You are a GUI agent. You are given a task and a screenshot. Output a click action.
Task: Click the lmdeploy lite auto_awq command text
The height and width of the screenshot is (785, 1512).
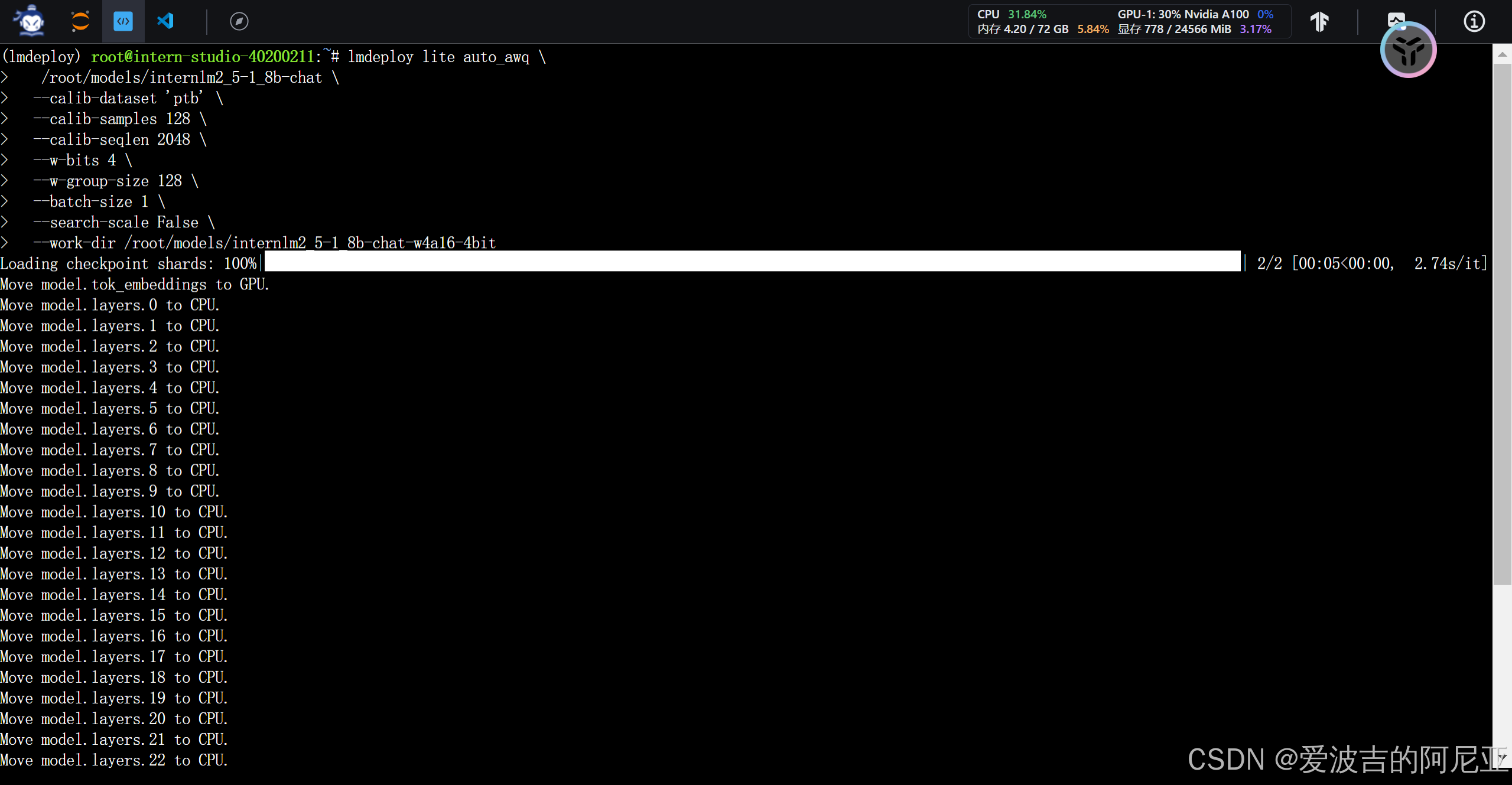(x=438, y=57)
